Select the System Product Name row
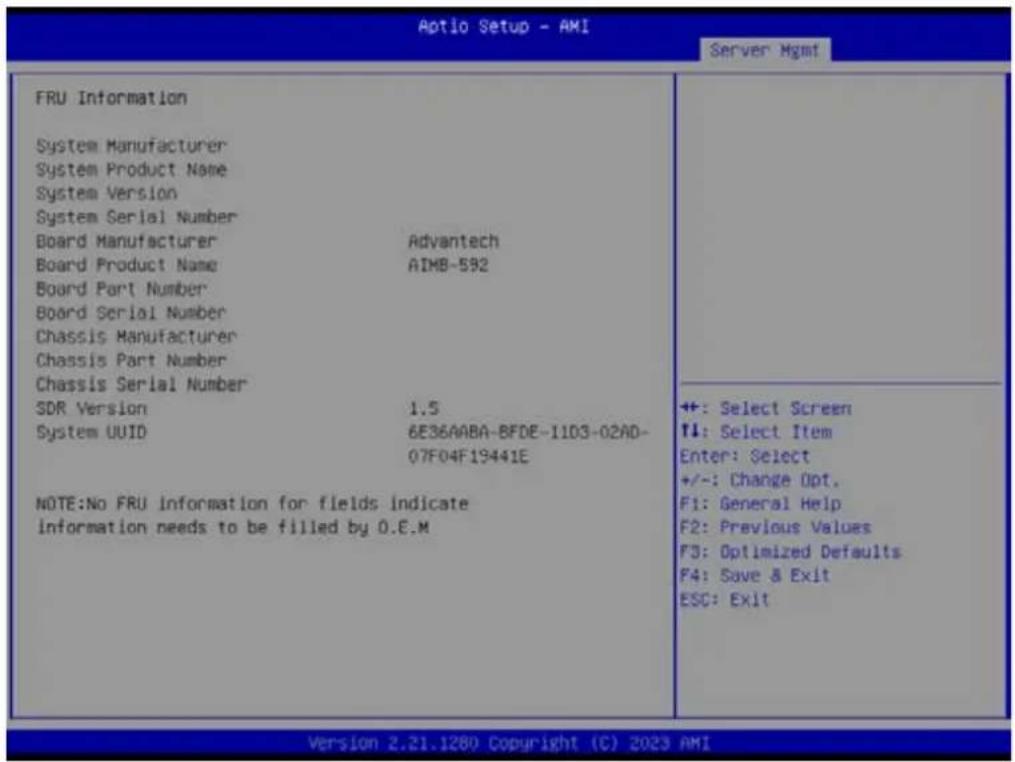This screenshot has height=762, width=1015. (131, 170)
